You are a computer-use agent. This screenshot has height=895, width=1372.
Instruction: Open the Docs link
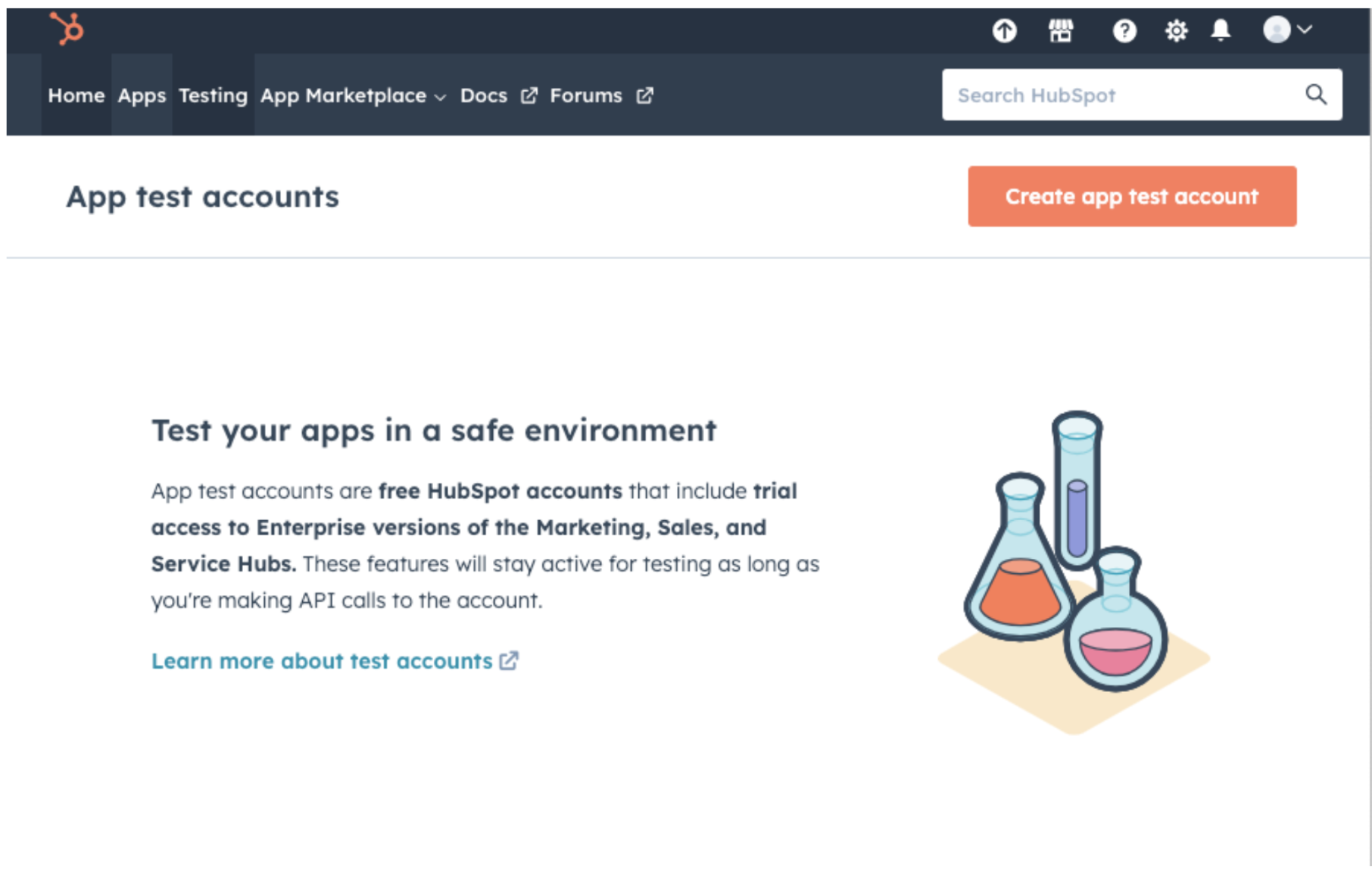point(484,95)
